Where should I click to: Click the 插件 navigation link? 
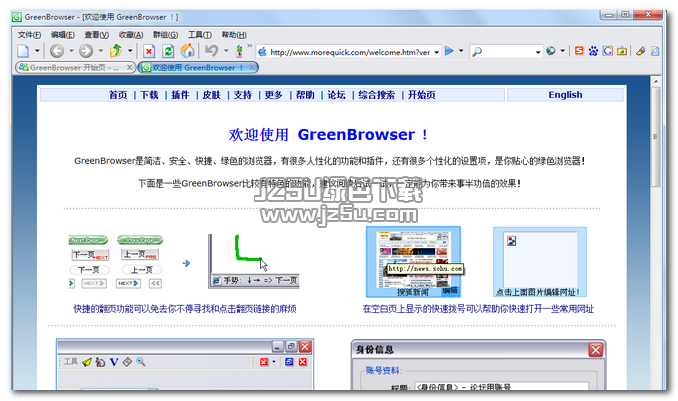(180, 95)
